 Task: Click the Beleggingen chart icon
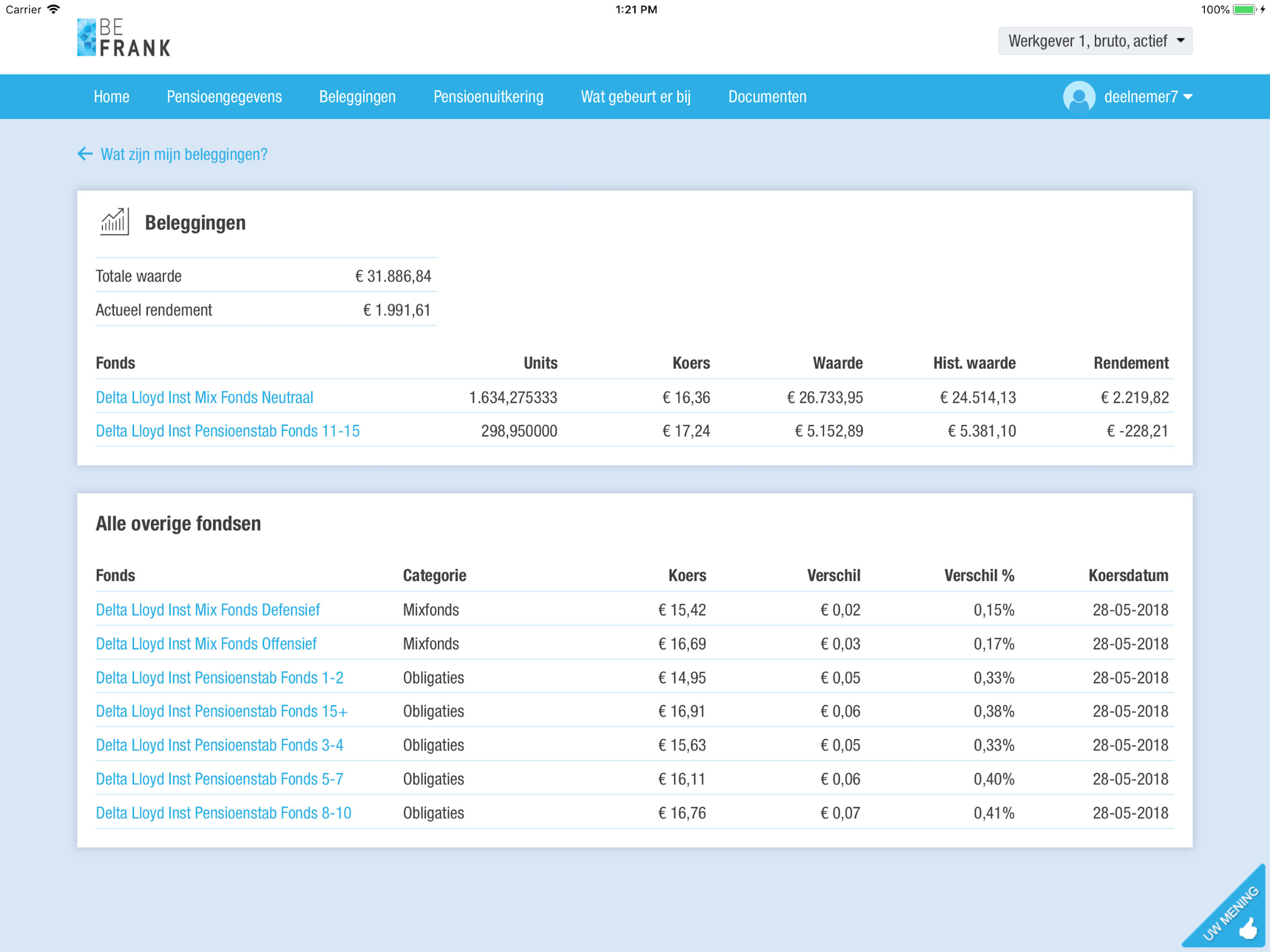tap(115, 222)
